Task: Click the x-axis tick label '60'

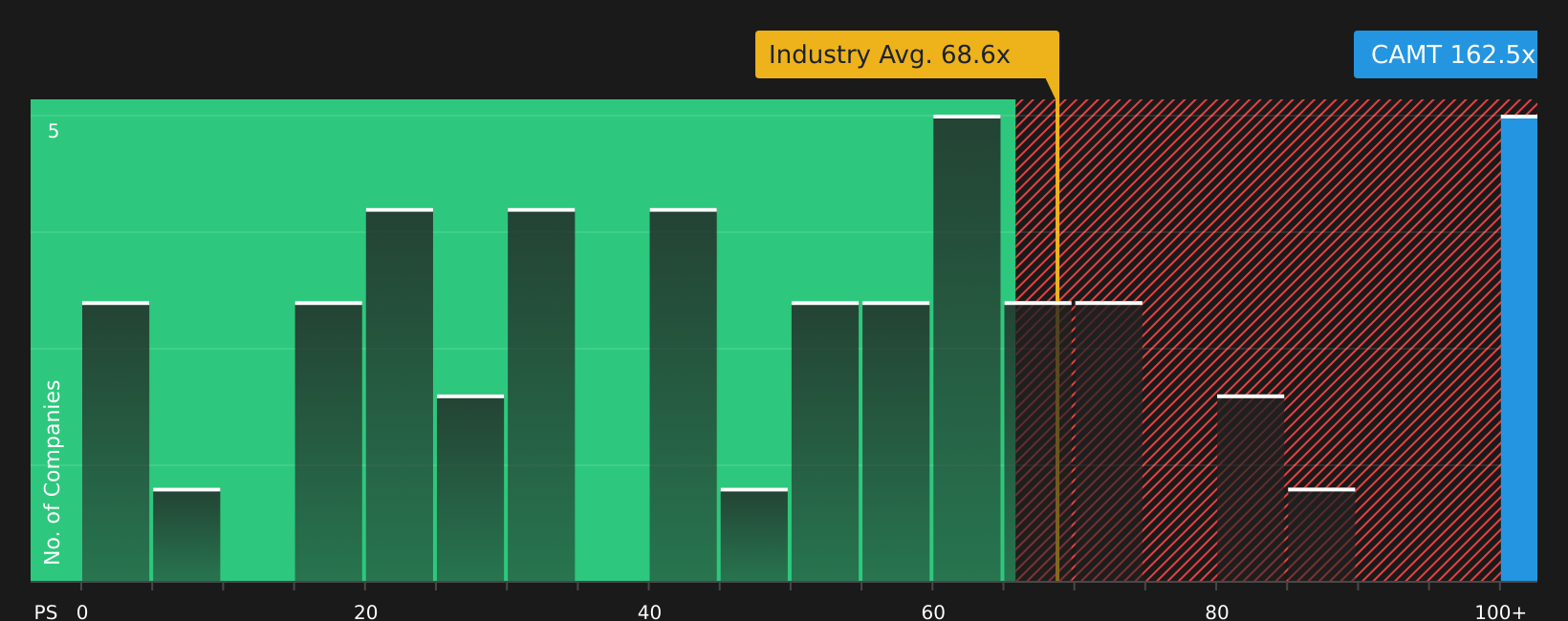Action: pyautogui.click(x=933, y=612)
